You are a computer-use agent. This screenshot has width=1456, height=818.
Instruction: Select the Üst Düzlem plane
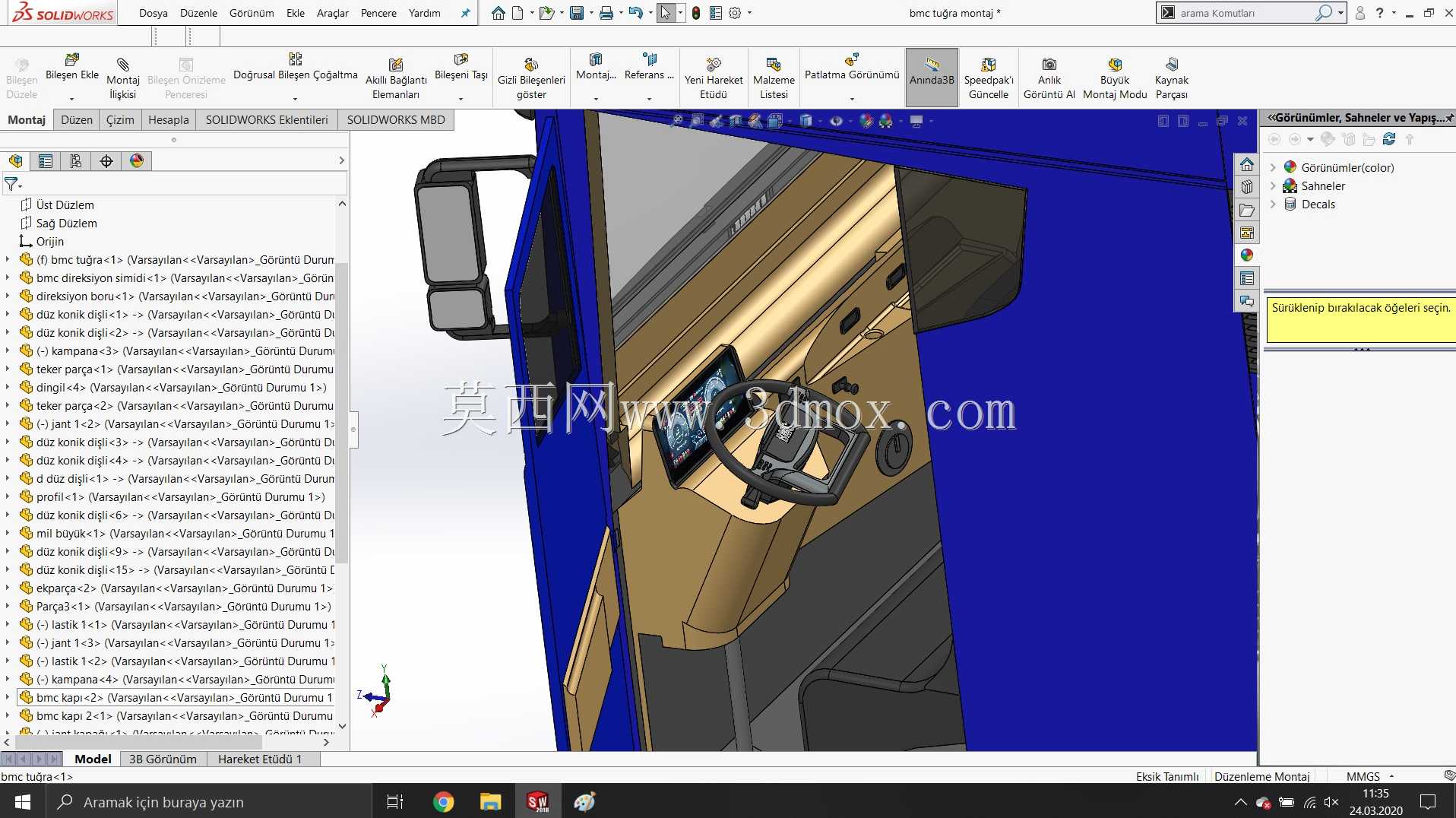(65, 204)
